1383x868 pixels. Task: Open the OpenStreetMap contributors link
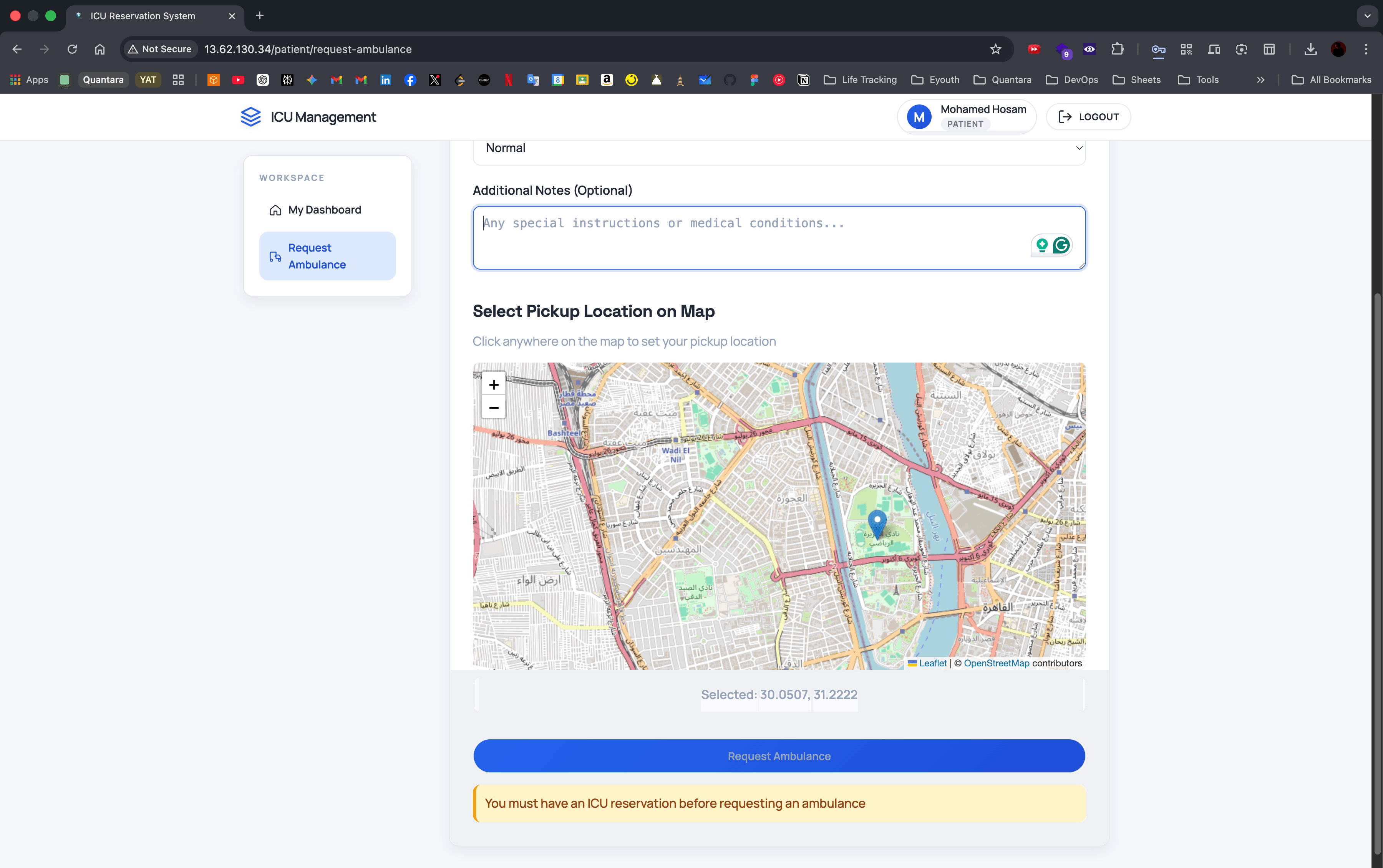point(995,663)
